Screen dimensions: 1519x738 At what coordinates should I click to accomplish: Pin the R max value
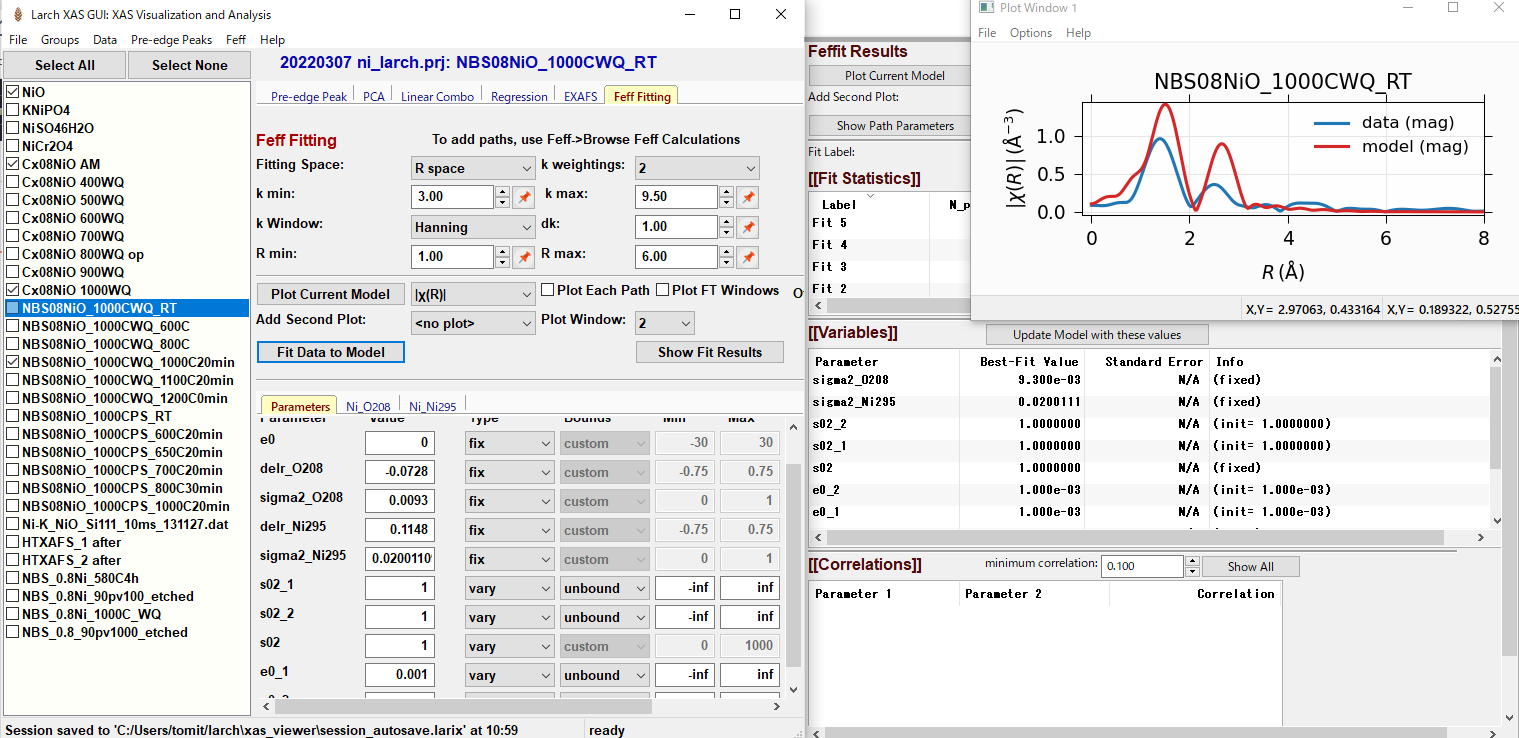[747, 257]
